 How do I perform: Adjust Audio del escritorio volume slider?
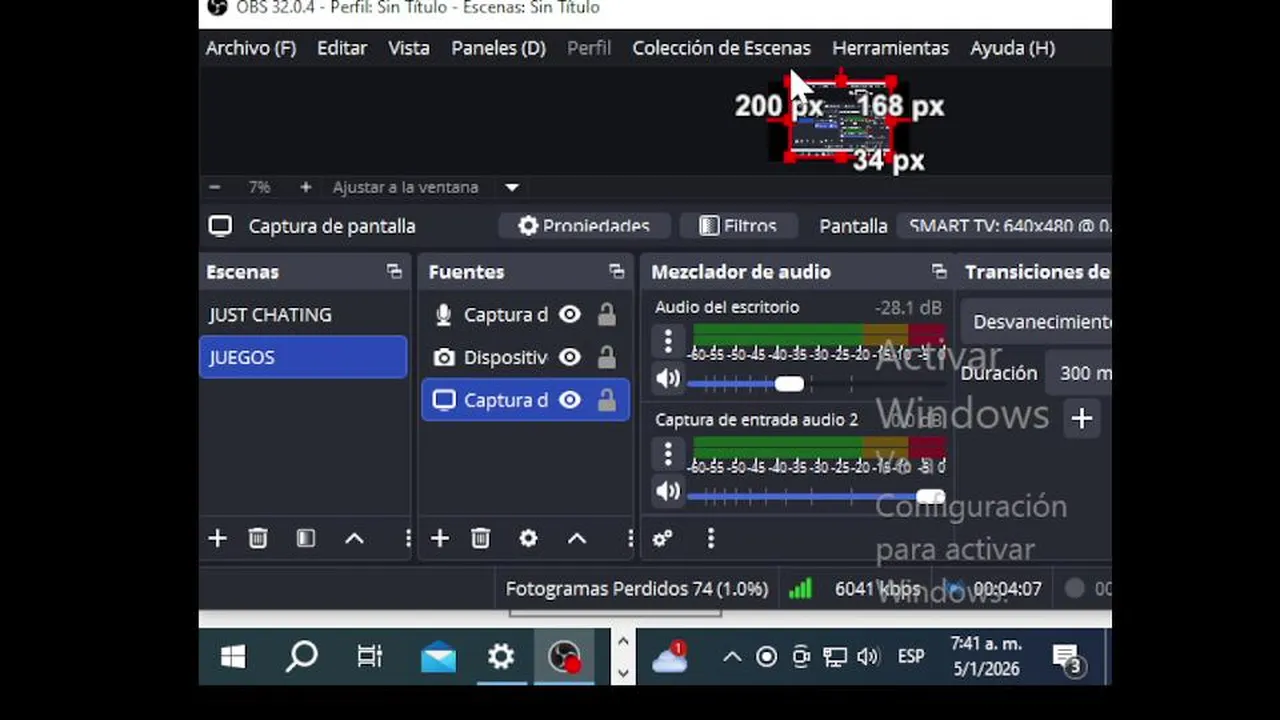[x=789, y=384]
